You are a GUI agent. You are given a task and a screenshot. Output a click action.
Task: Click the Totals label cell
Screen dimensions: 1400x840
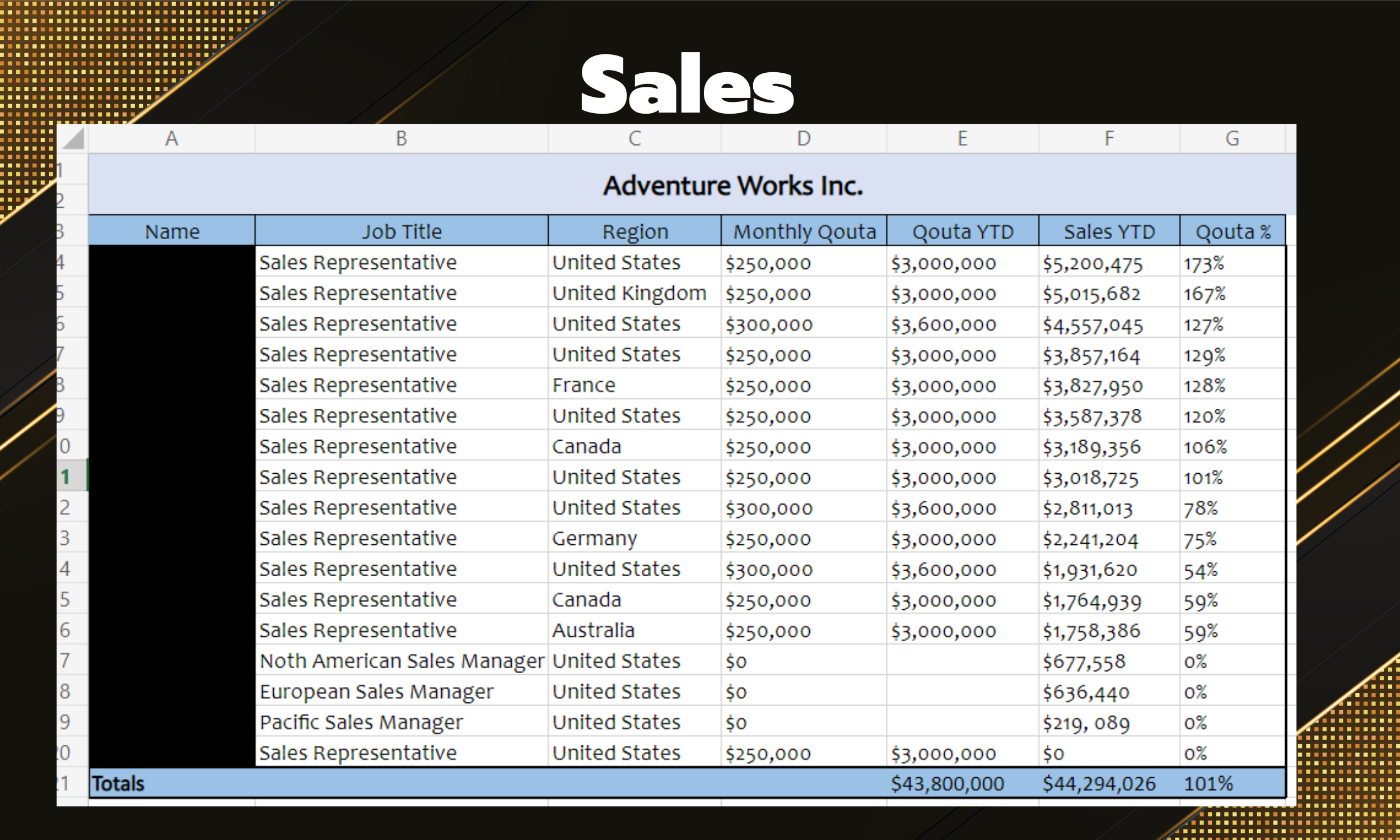coord(119,783)
